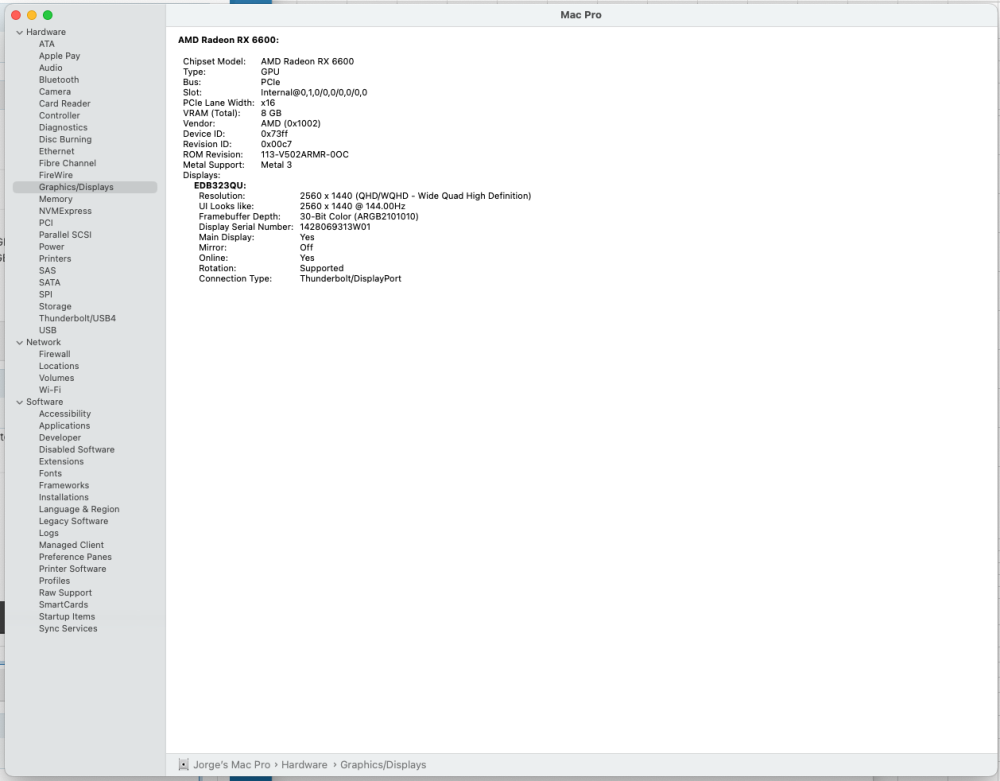The height and width of the screenshot is (781, 1000).
Task: Select NVMExpress in the sidebar
Action: coord(65,211)
